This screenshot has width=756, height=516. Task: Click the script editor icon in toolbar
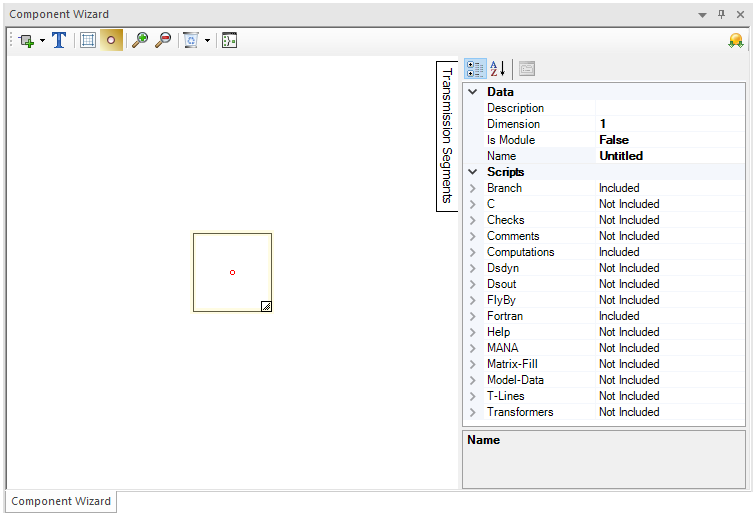pyautogui.click(x=229, y=41)
